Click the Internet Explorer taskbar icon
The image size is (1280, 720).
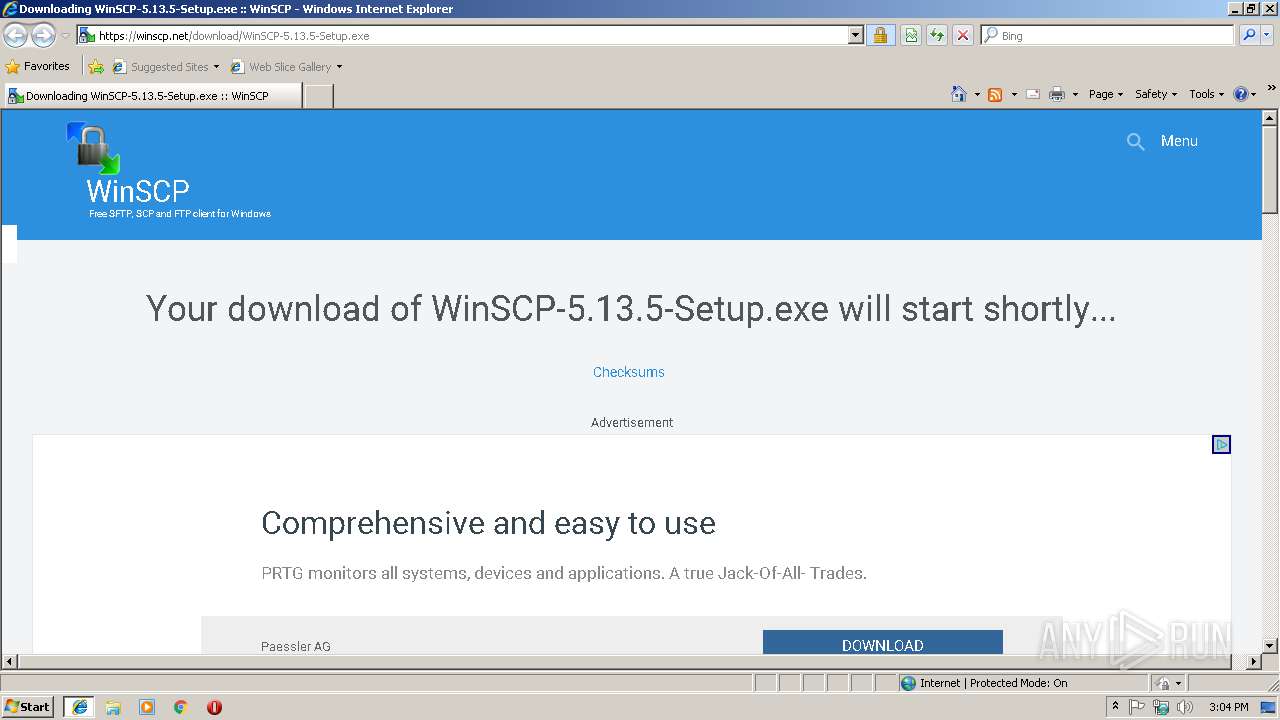click(79, 707)
